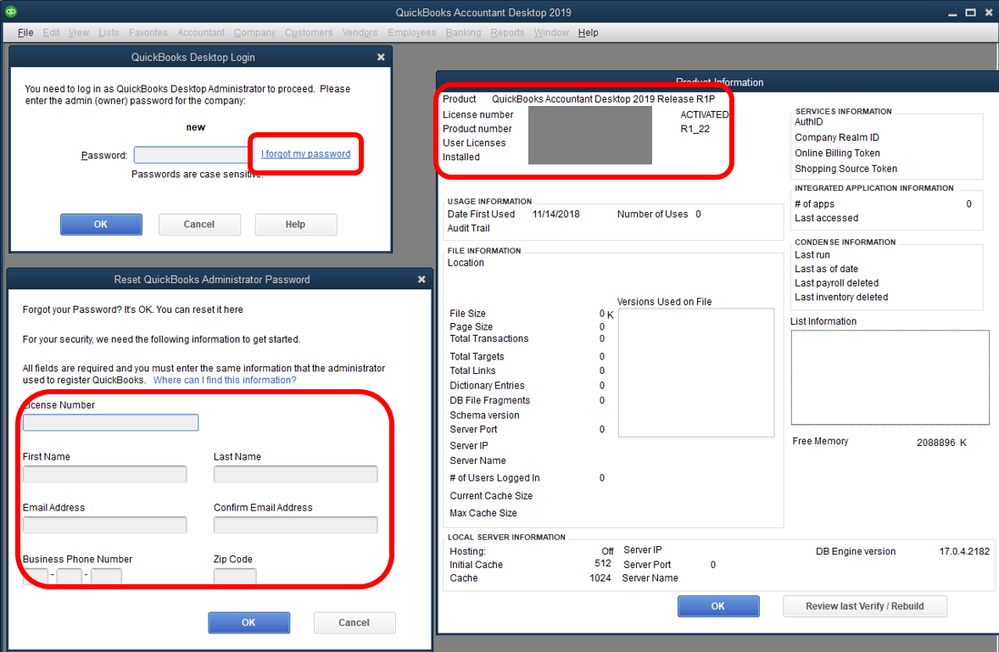
Task: Click Help button in Login dialog
Action: point(296,224)
